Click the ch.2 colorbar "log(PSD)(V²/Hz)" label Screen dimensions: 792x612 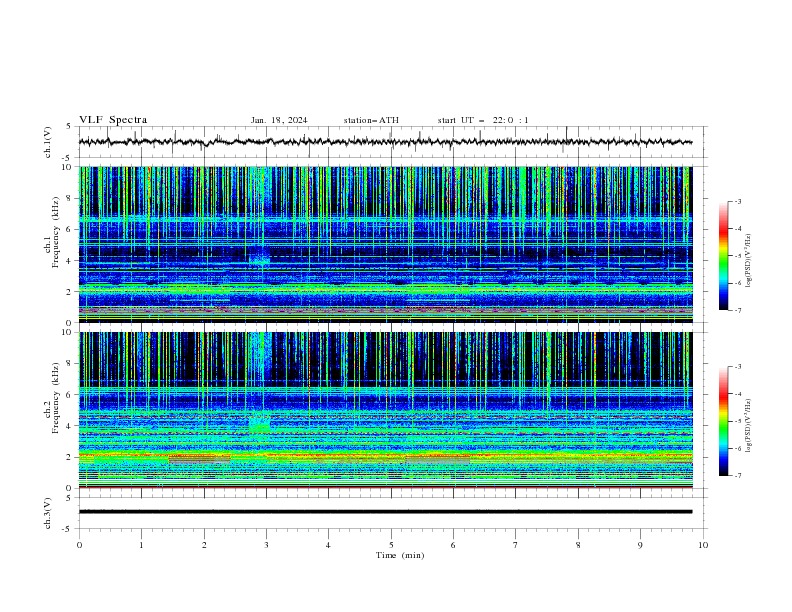click(748, 426)
